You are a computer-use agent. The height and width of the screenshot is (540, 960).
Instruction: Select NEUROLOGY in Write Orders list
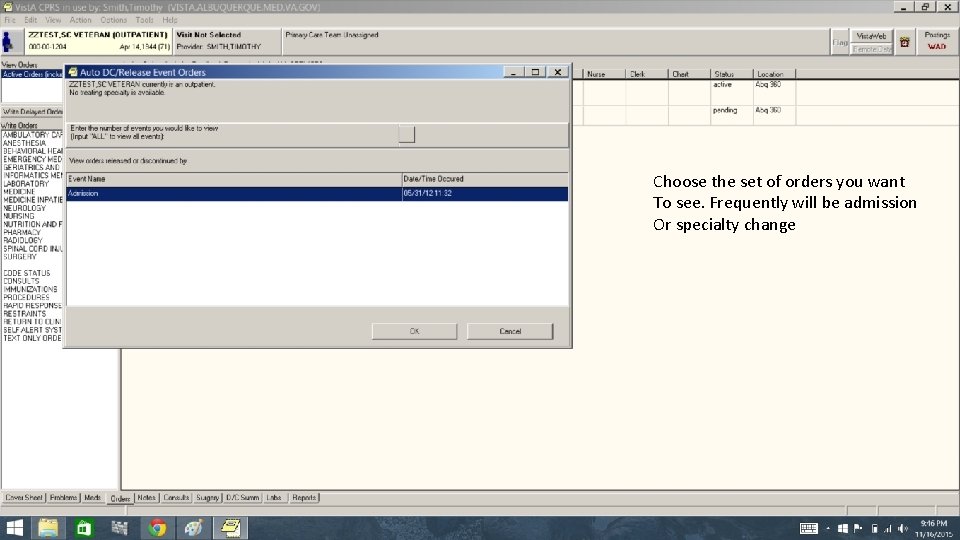tap(24, 208)
